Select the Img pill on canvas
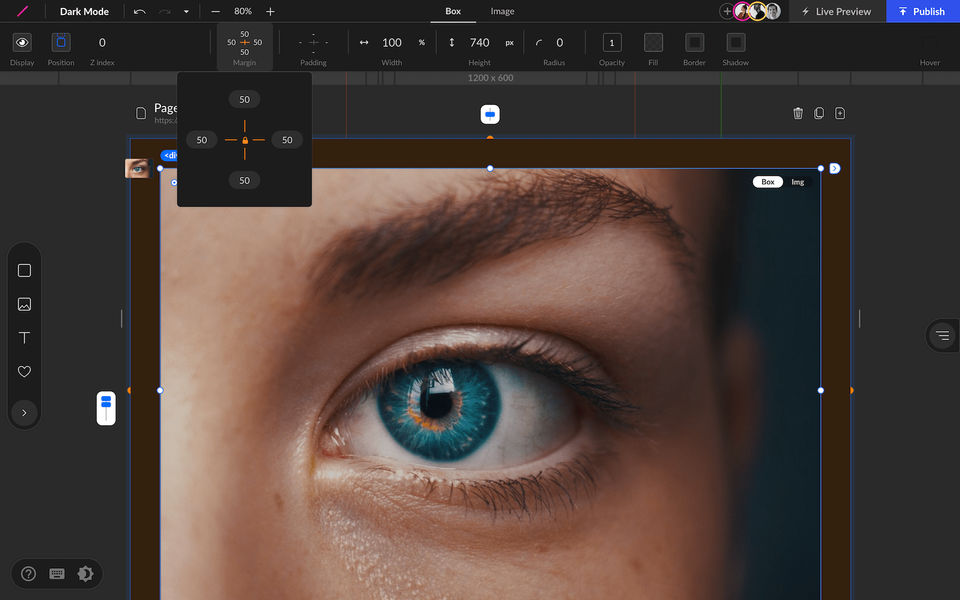The height and width of the screenshot is (600, 960). click(x=797, y=182)
